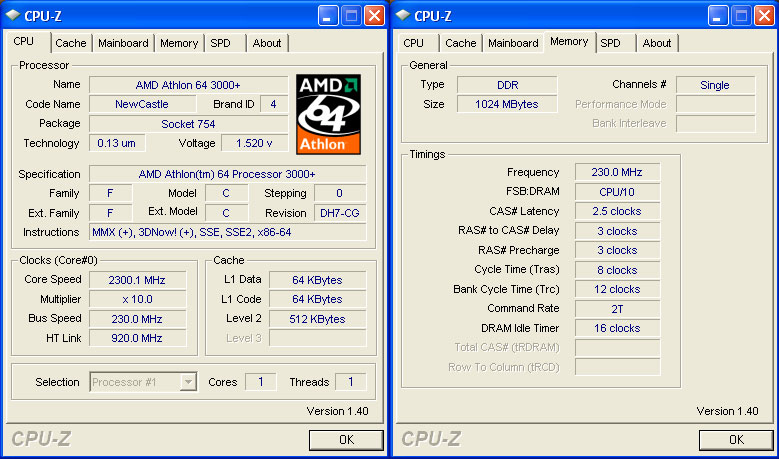
Task: Click the Bank Cycle Time value 12 clocks
Action: click(618, 289)
